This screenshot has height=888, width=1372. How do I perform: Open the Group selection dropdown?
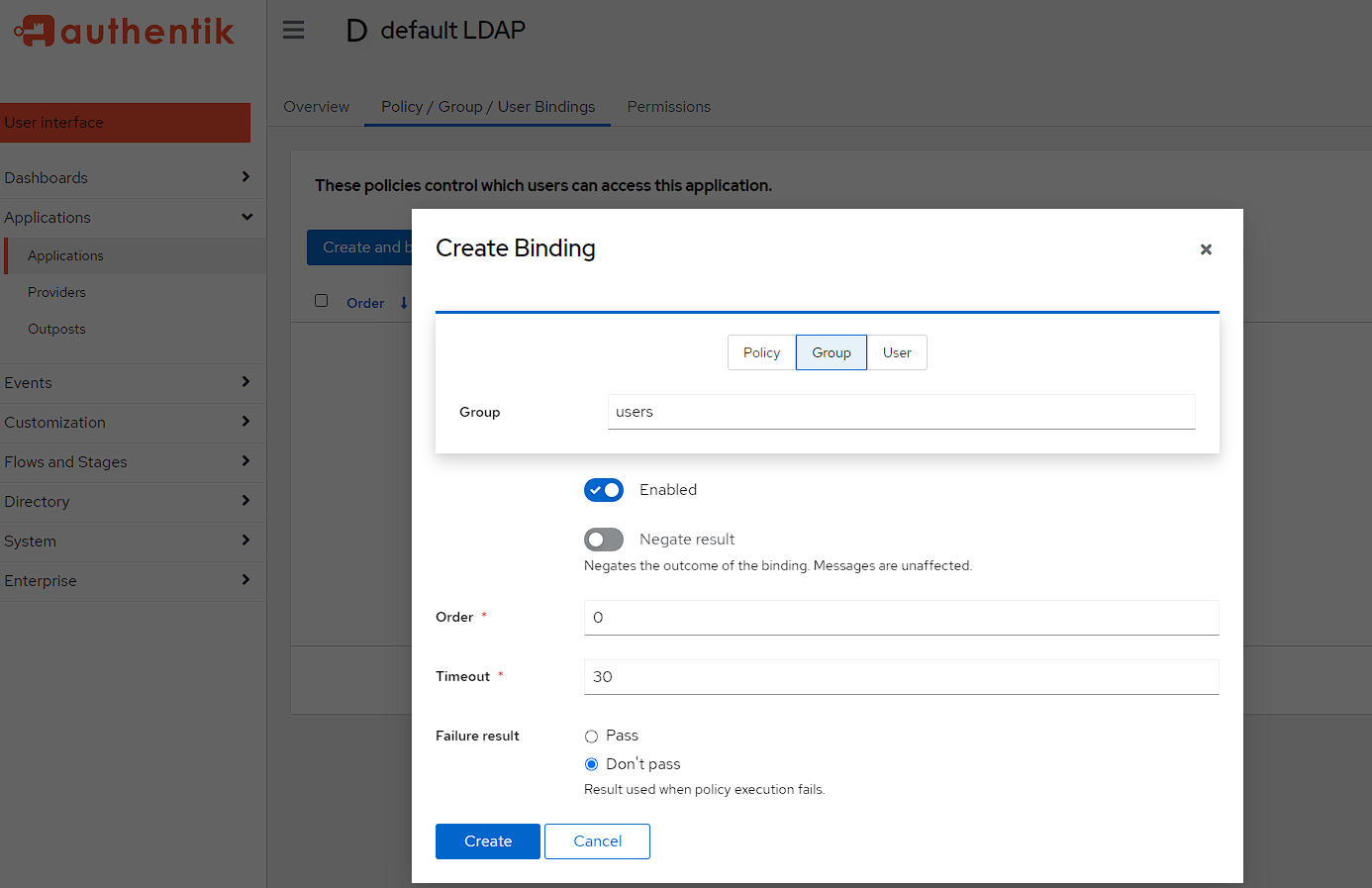click(901, 412)
